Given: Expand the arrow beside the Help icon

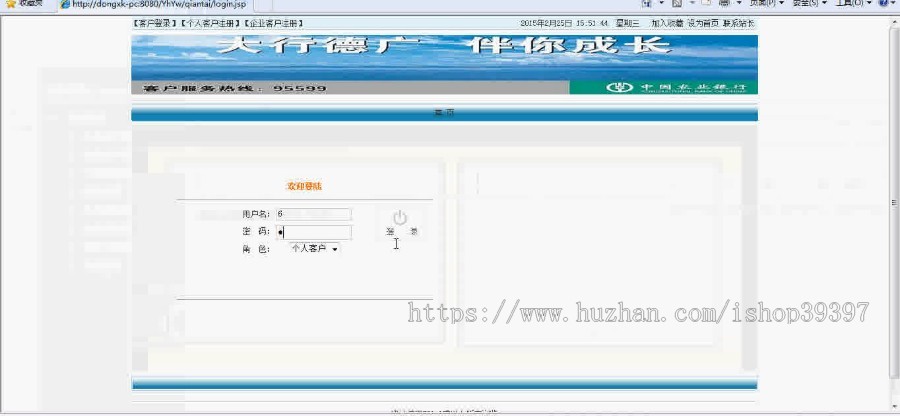Looking at the screenshot, I should tap(894, 3).
